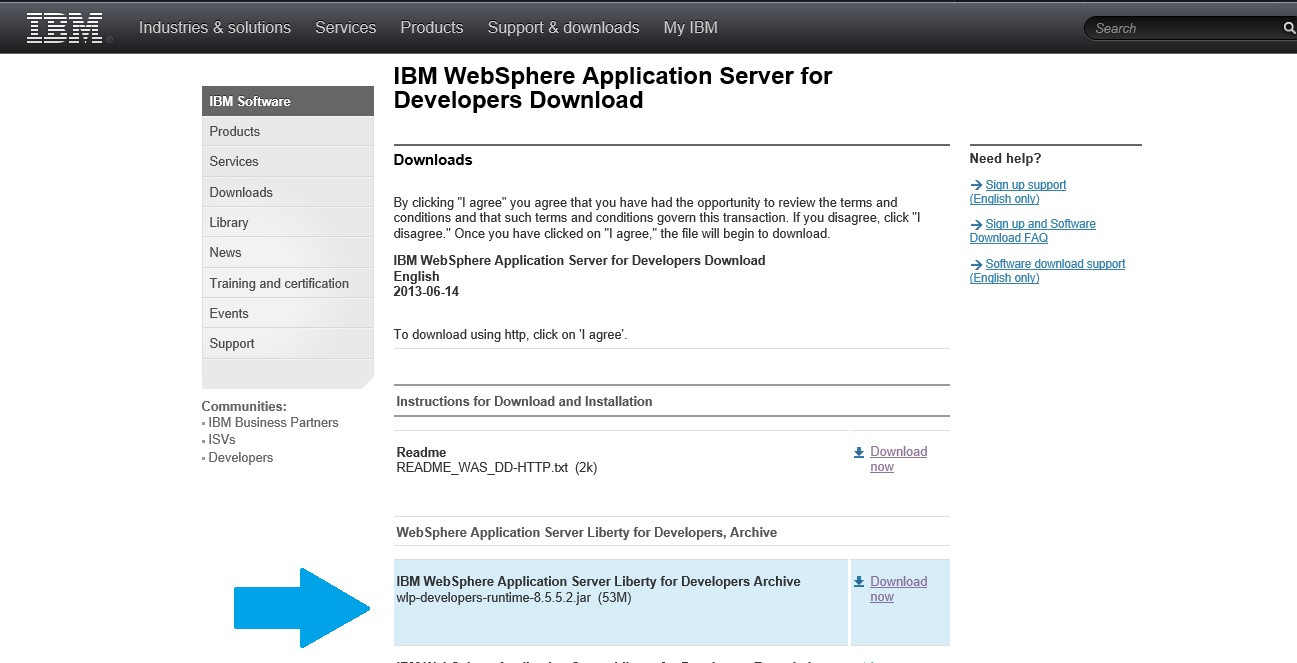This screenshot has height=663, width=1297.
Task: Open the Developers community link
Action: click(240, 457)
